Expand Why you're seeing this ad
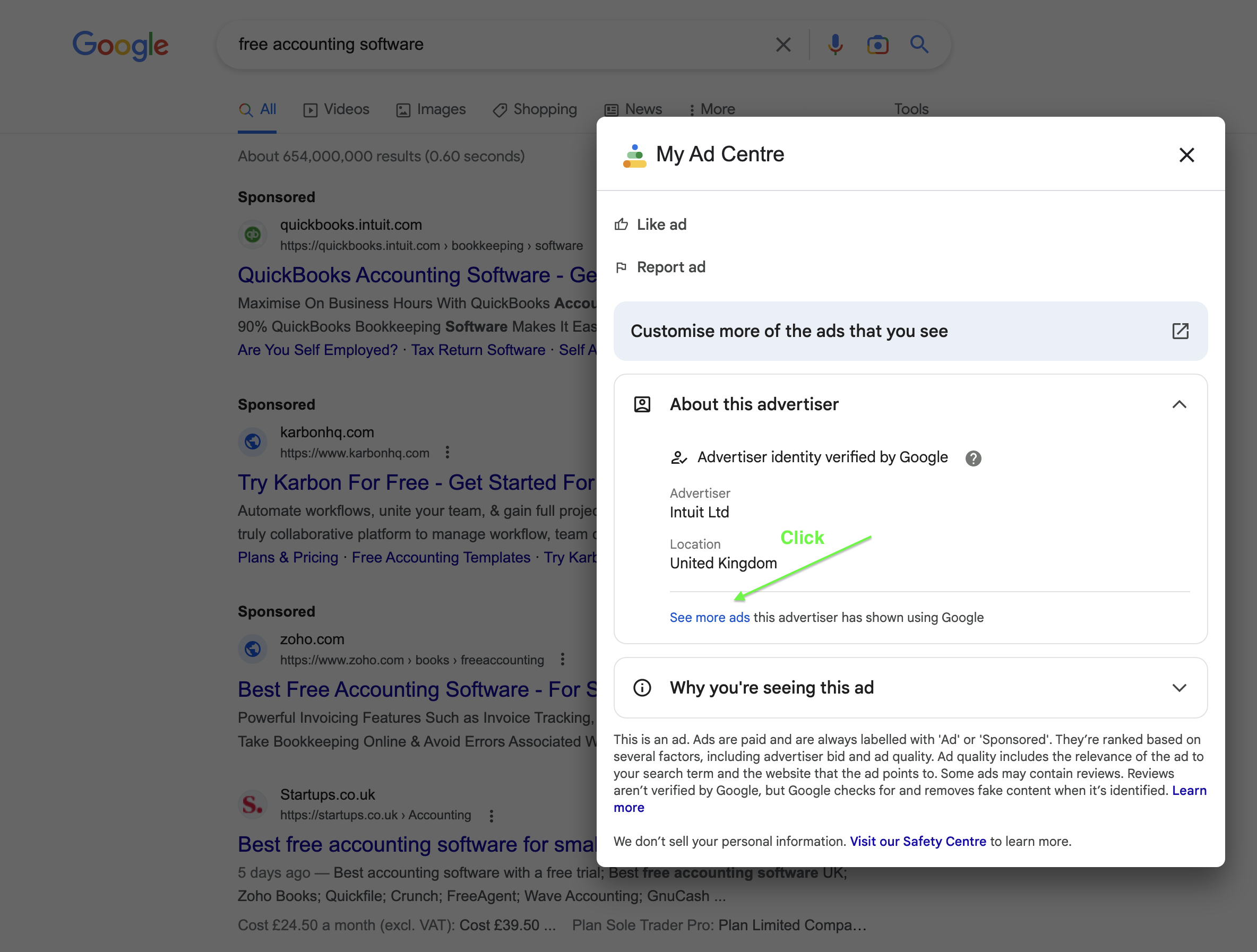This screenshot has height=952, width=1257. [x=1178, y=687]
